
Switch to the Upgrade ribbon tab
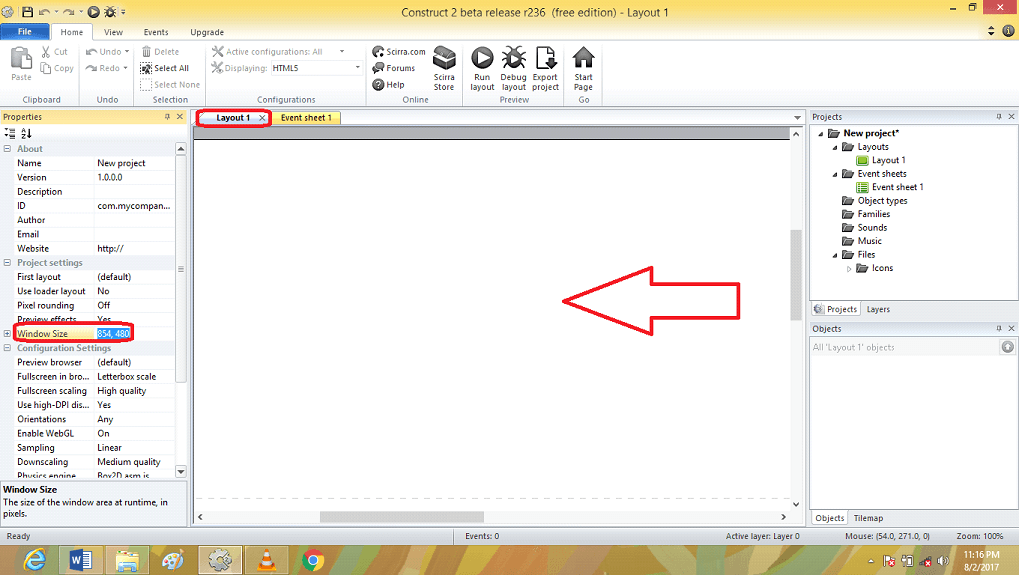point(207,32)
